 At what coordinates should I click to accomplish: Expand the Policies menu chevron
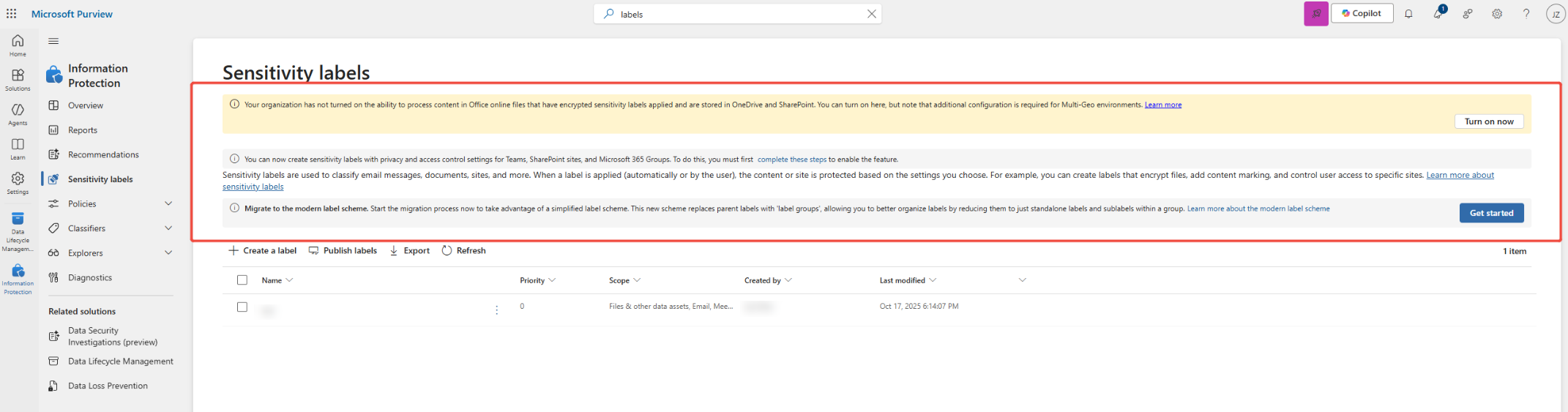coord(168,204)
